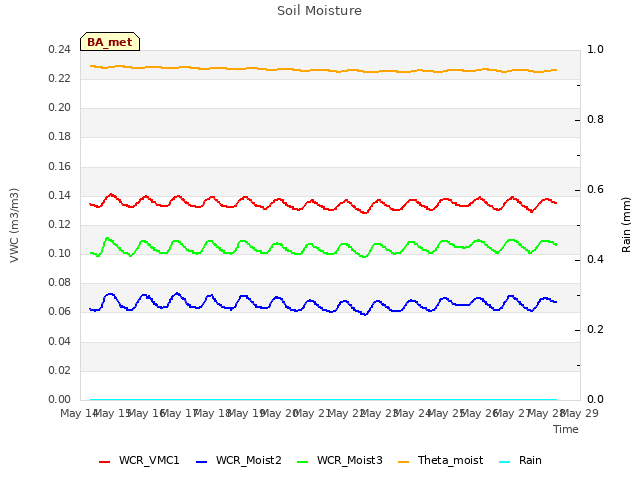The height and width of the screenshot is (480, 640).
Task: Click the cyan Rain legend swatch
Action: 504,462
